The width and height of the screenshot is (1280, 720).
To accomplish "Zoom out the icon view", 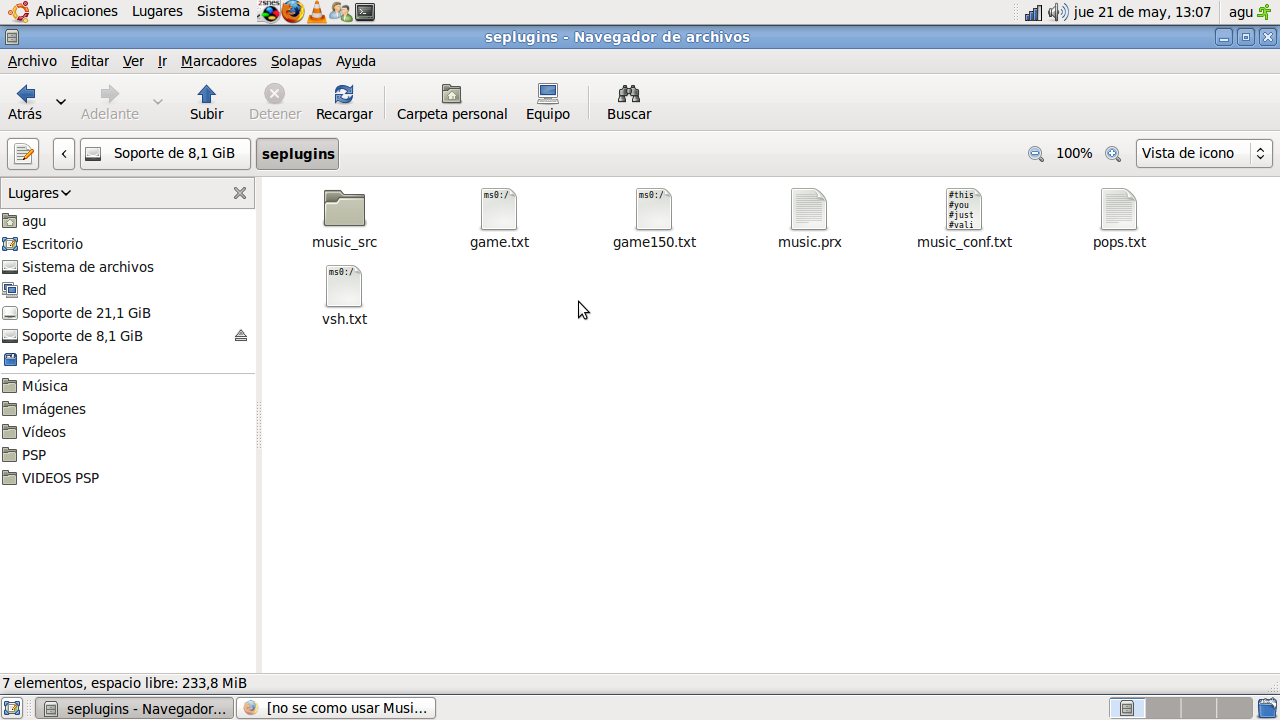I will [x=1036, y=154].
